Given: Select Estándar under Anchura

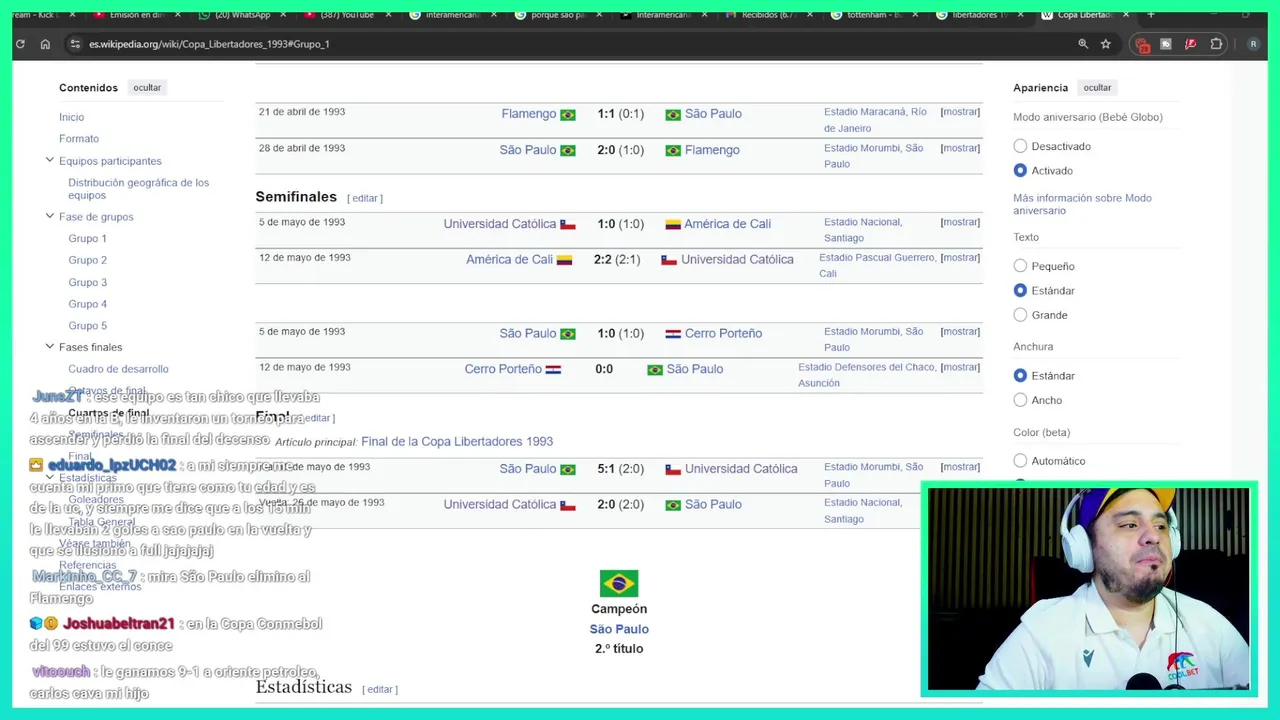Looking at the screenshot, I should coord(1020,376).
